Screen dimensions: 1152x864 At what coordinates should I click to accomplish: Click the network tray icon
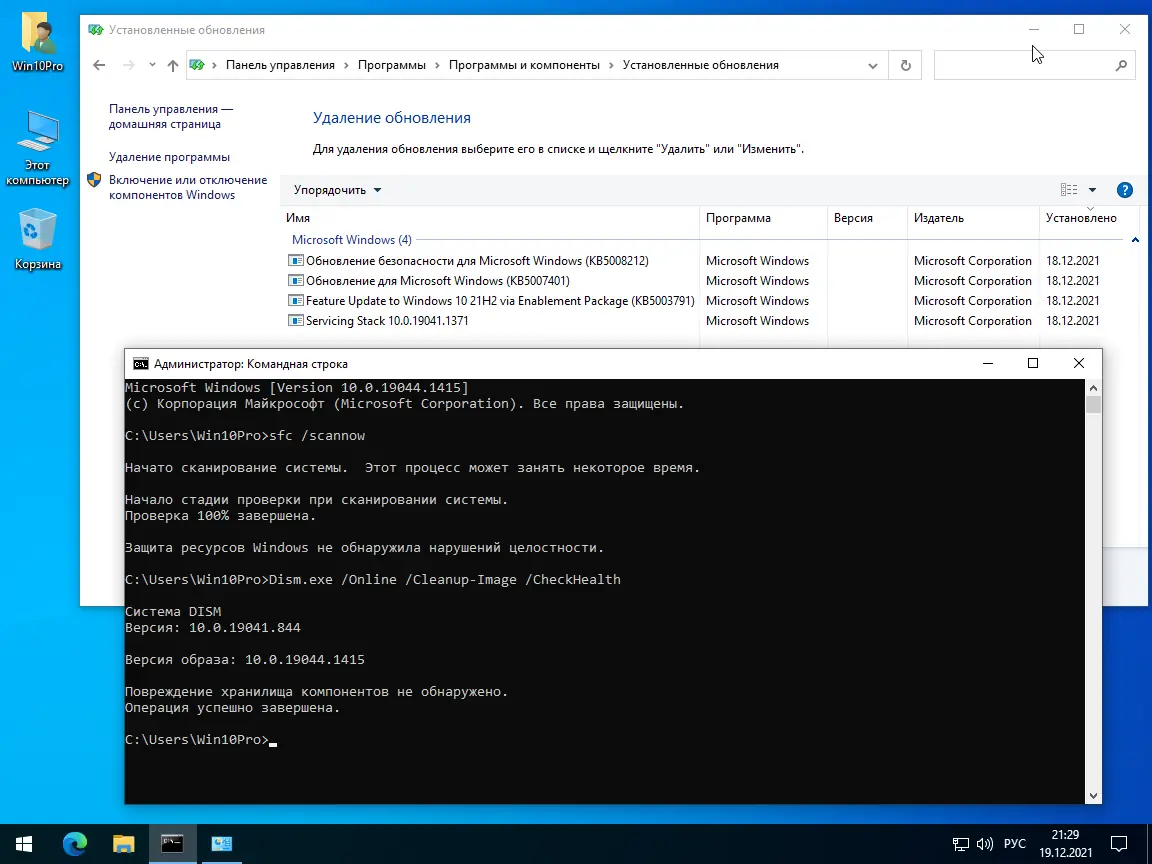960,844
